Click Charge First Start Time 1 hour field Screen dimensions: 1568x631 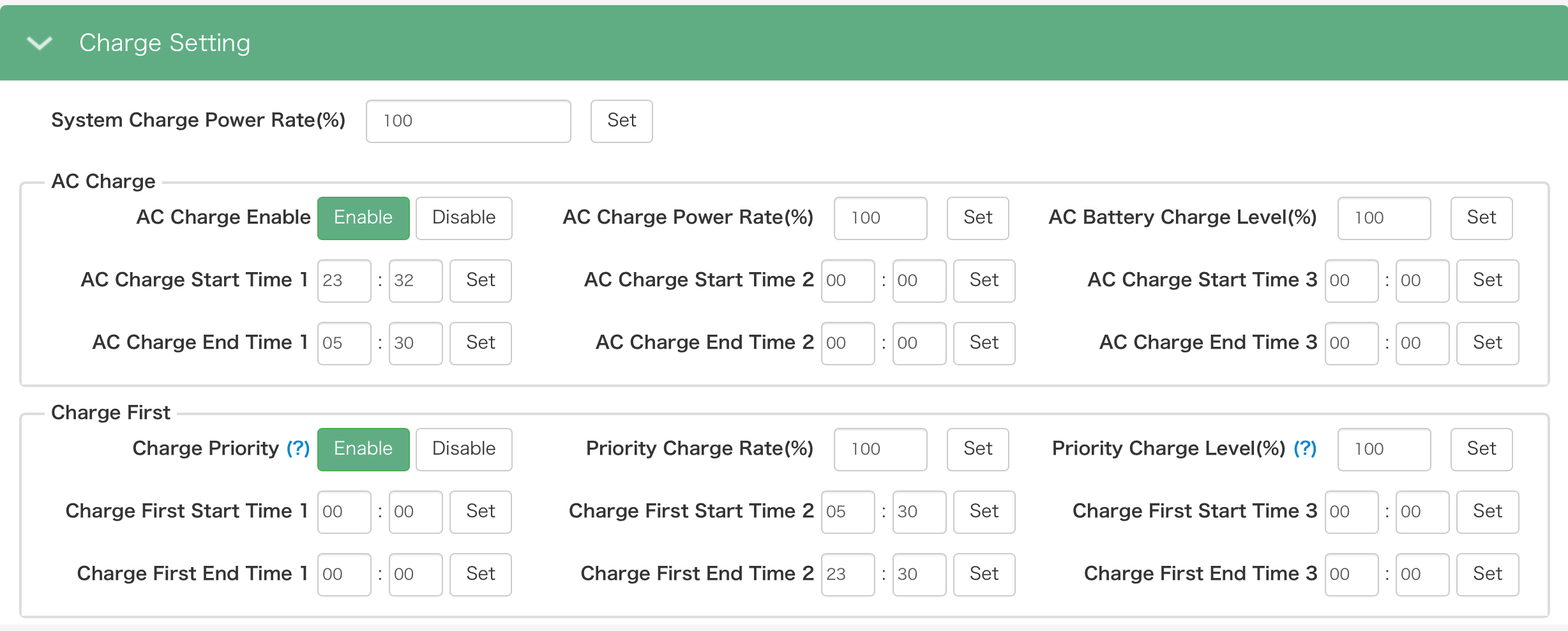[344, 512]
